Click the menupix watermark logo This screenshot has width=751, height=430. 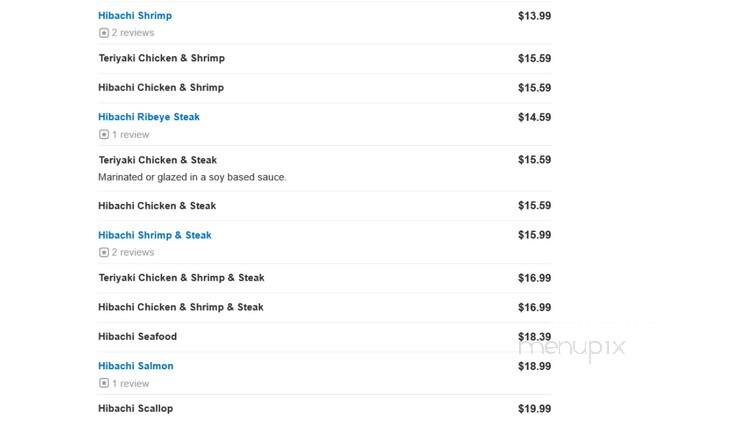pyautogui.click(x=572, y=349)
